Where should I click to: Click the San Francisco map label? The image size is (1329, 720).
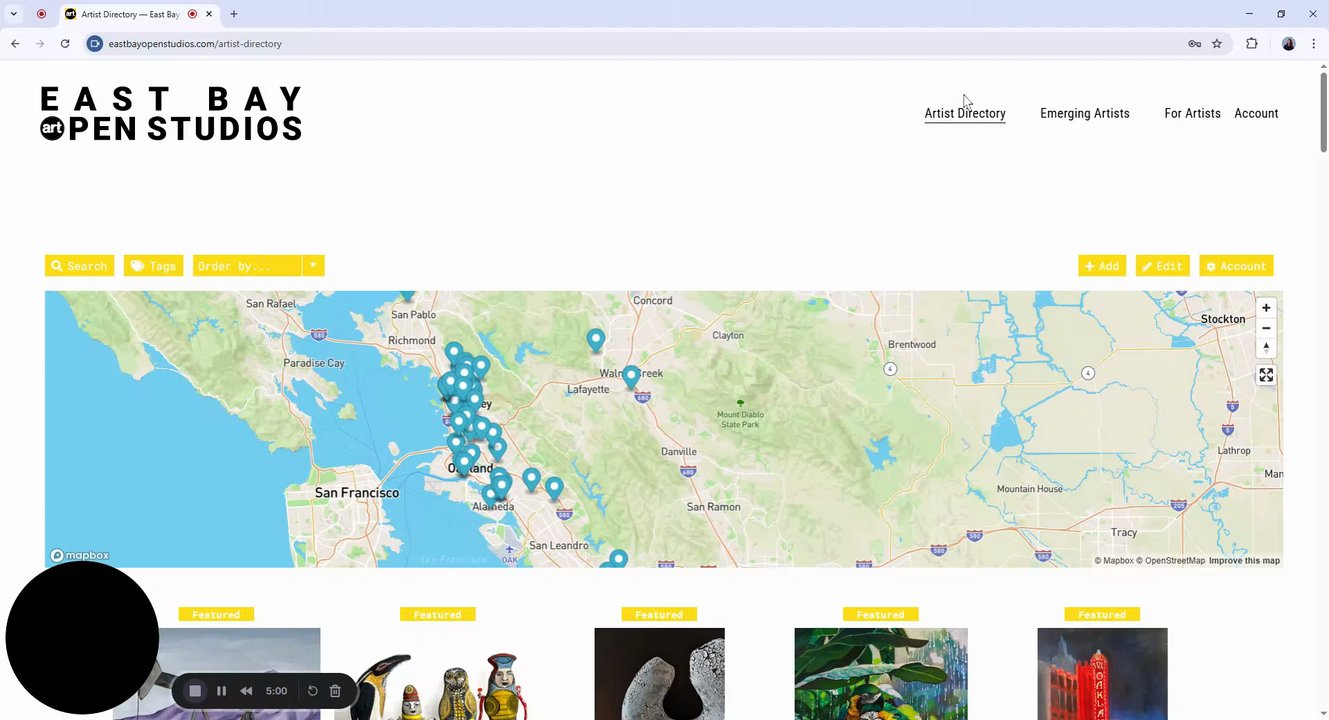pos(357,493)
